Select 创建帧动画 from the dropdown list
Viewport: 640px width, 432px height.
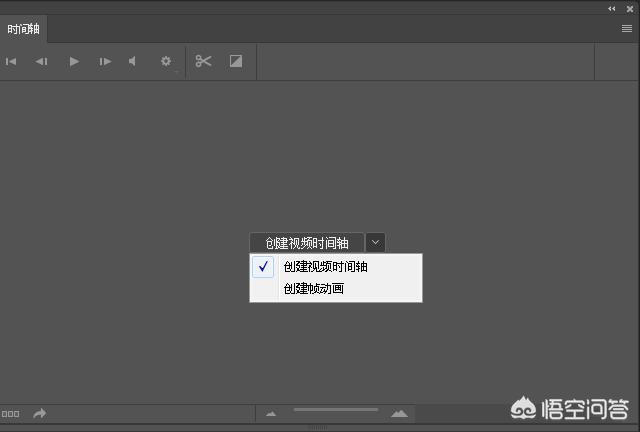[314, 289]
